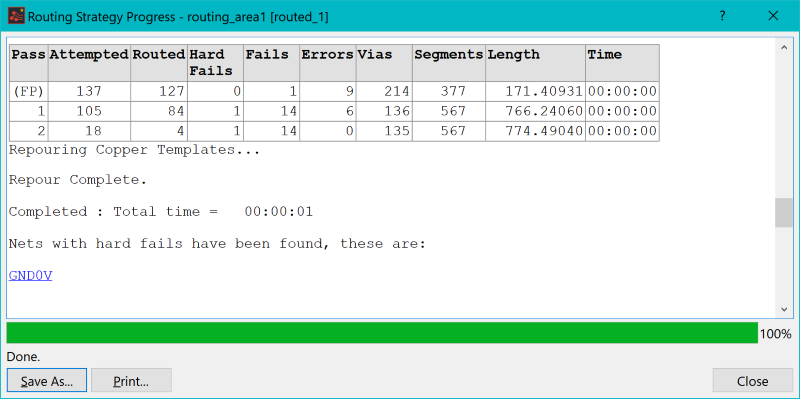Click the (FP) pass row cell
This screenshot has width=800, height=399.
point(29,92)
